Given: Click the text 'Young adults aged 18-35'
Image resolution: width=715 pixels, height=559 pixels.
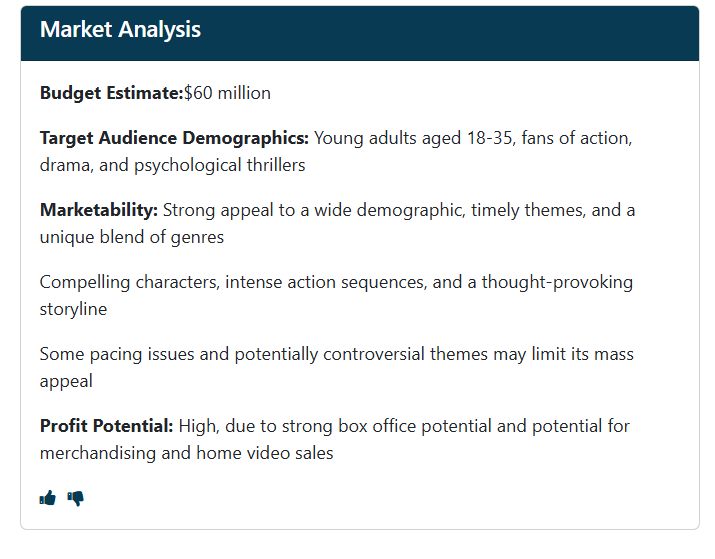Looking at the screenshot, I should [x=414, y=138].
